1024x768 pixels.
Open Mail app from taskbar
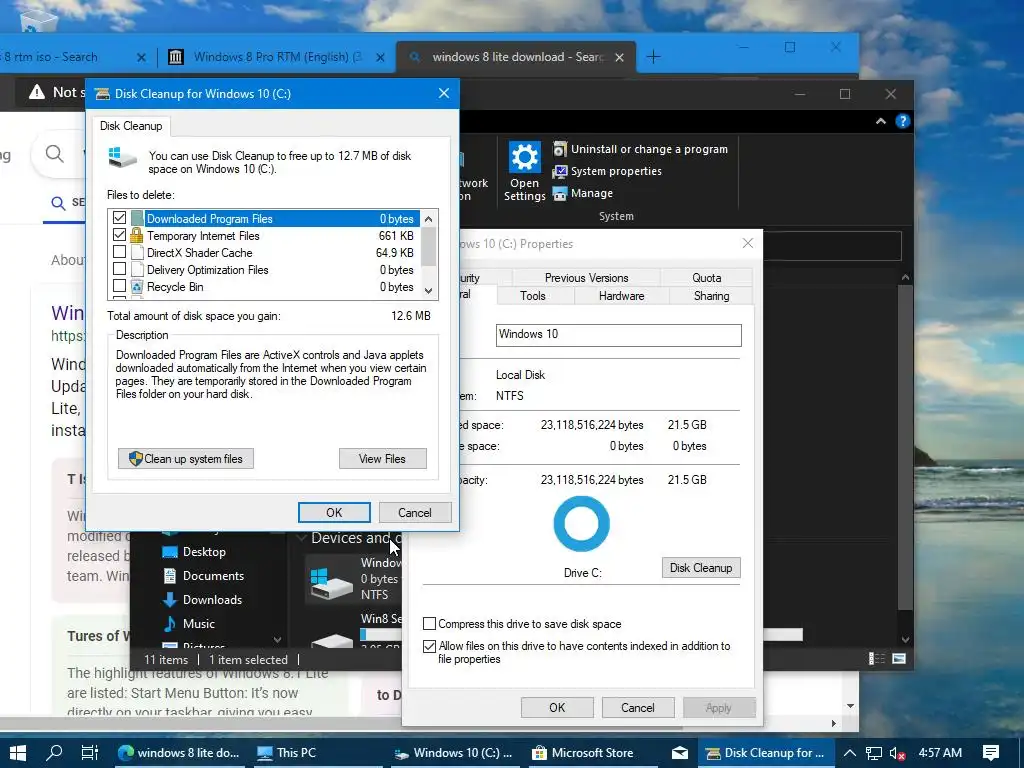click(x=680, y=752)
